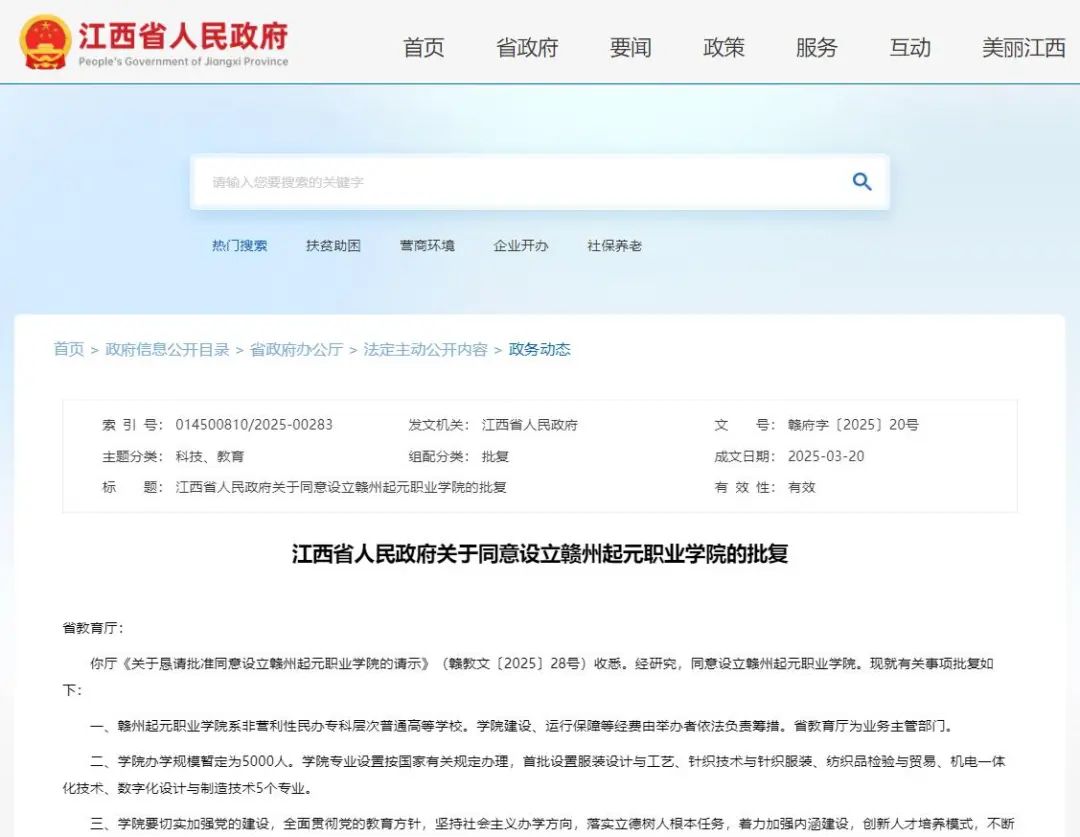Select the 政务动态 breadcrumb item

[x=539, y=349]
